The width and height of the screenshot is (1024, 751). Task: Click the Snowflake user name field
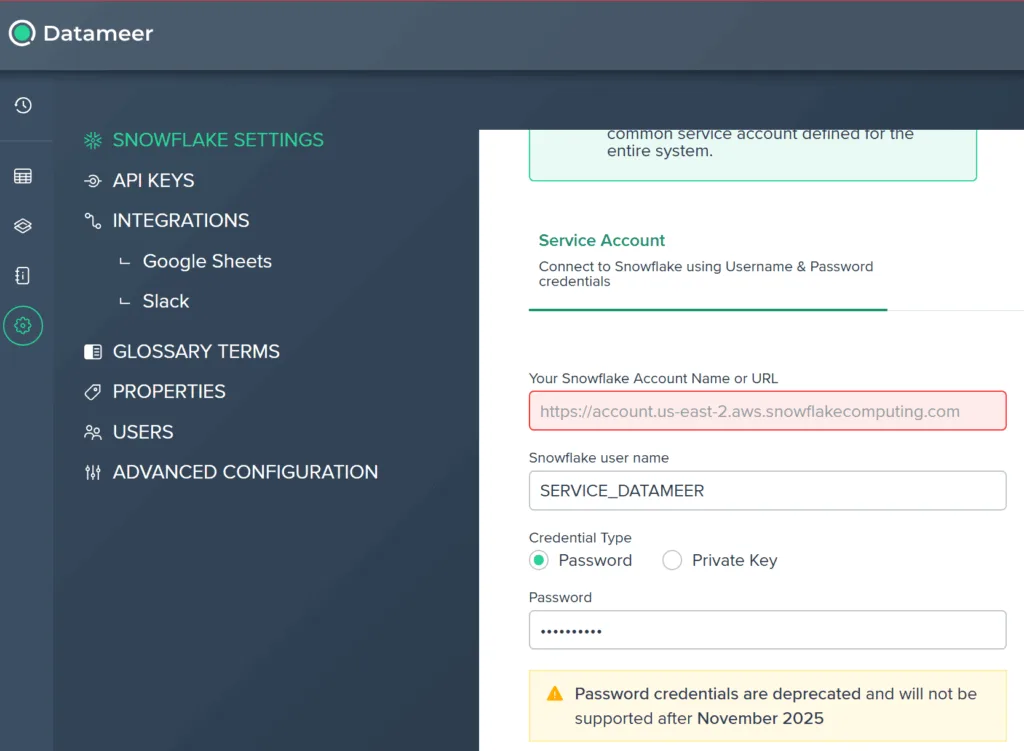767,490
